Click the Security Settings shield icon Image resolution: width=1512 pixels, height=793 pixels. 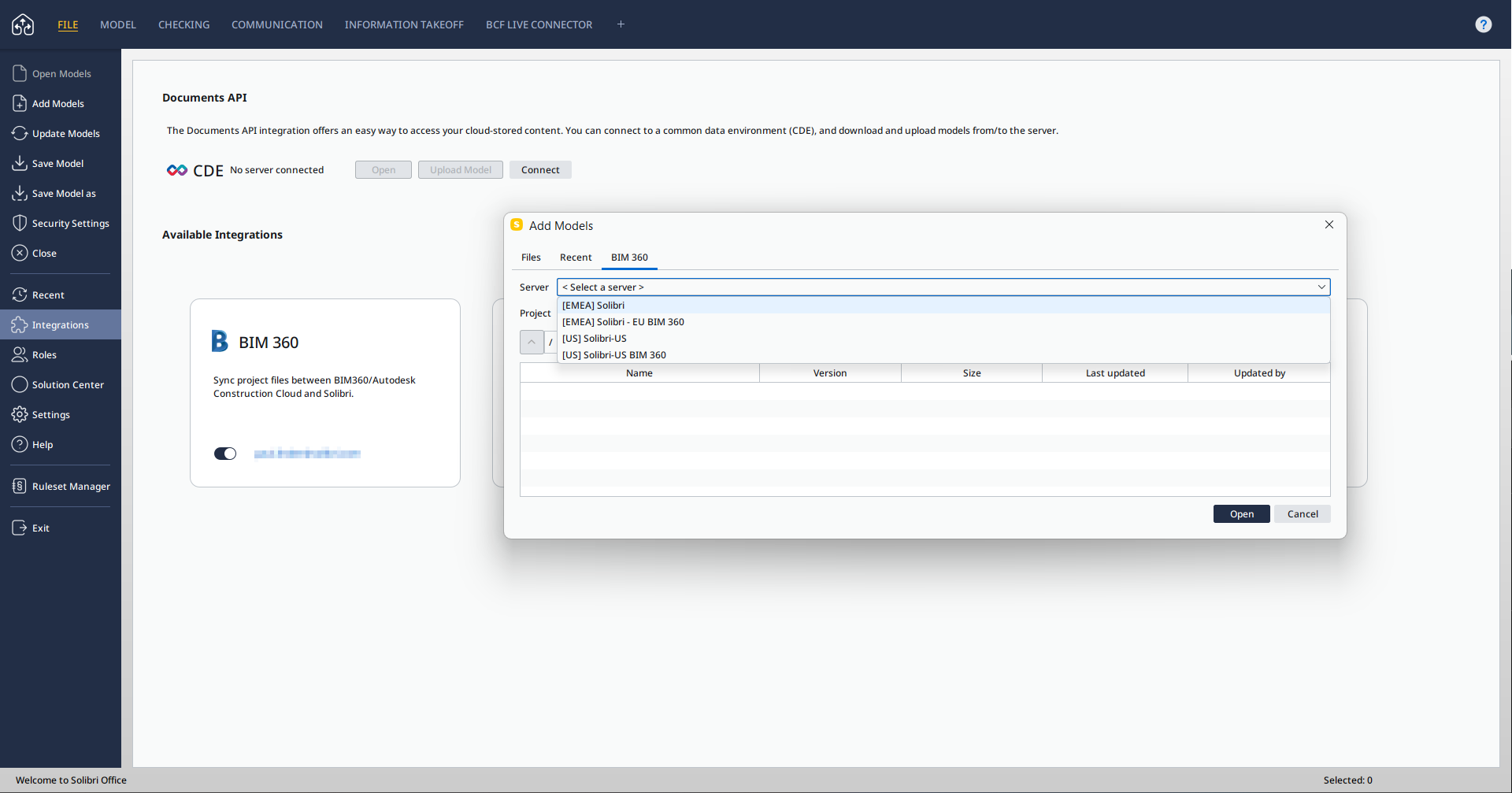pos(20,223)
